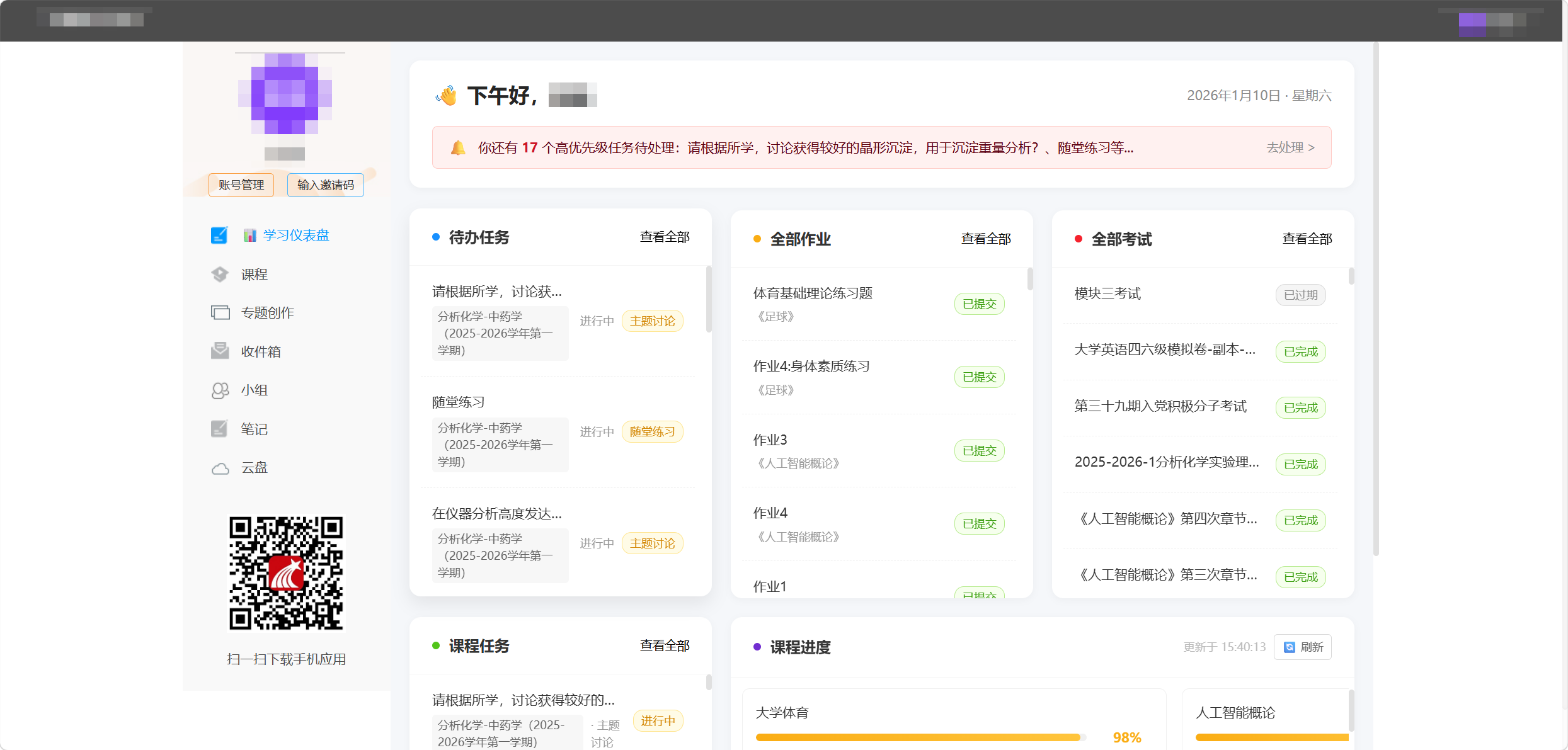Open 专题创作 from the sidebar icon
1568x750 pixels.
coord(220,312)
